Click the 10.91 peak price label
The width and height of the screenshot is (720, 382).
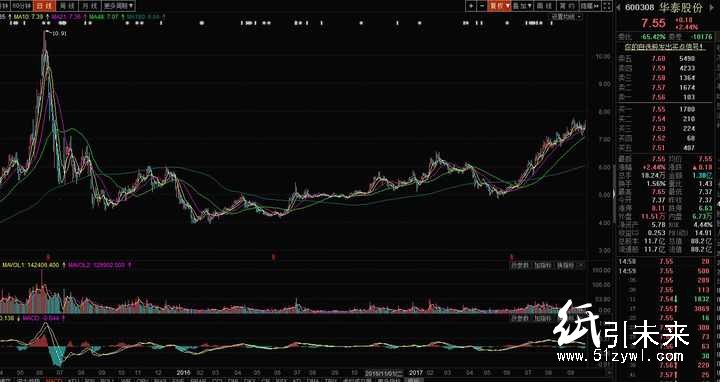point(59,34)
